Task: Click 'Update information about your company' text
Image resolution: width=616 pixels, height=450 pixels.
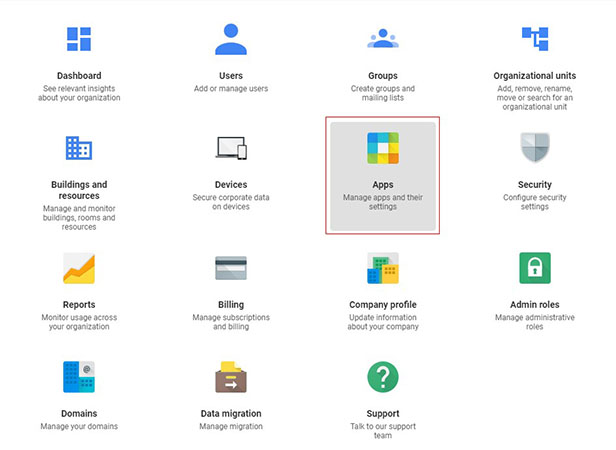Action: 383,322
